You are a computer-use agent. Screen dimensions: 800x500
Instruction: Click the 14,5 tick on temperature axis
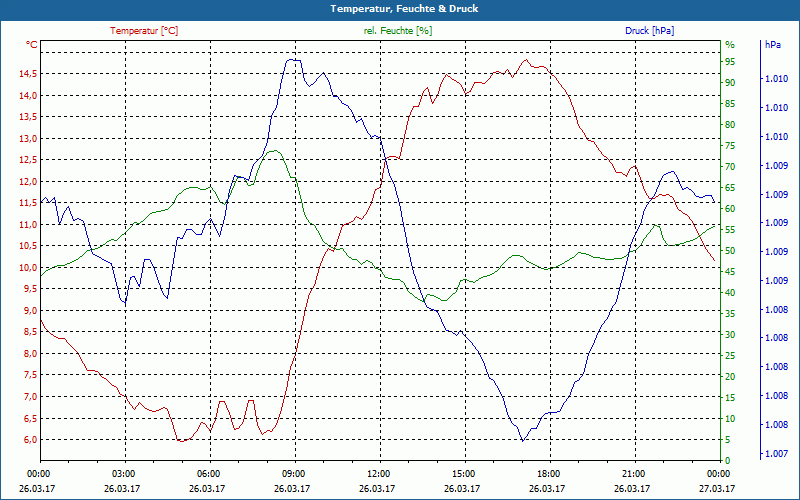pos(28,74)
